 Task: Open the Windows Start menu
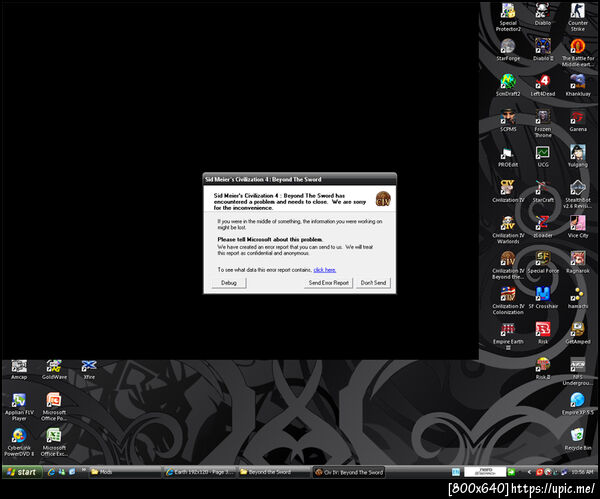[x=22, y=472]
